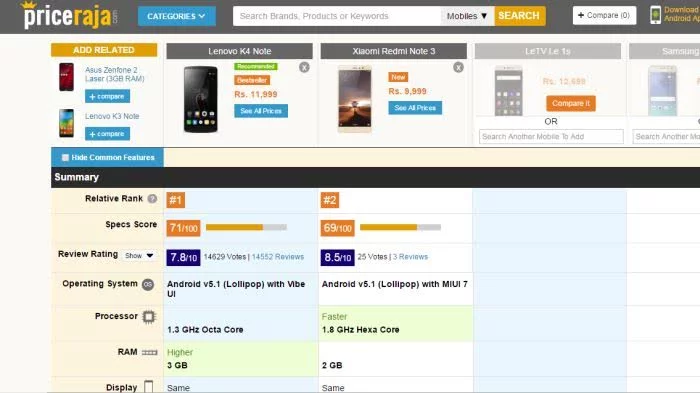Remove Lenovo K4 Note with the X icon
Screen dimensions: 700x393
(304, 67)
